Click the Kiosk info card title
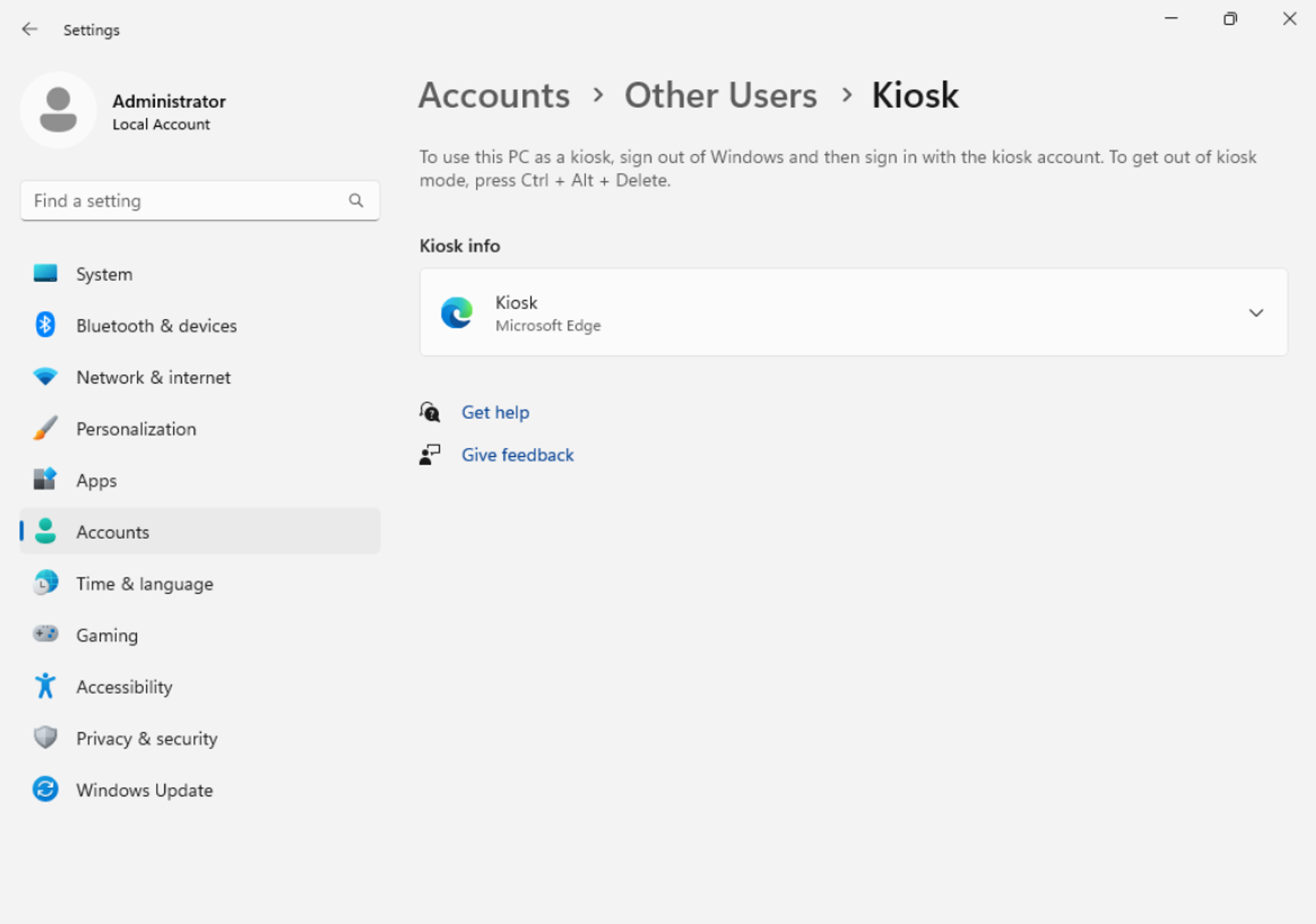 (x=516, y=302)
